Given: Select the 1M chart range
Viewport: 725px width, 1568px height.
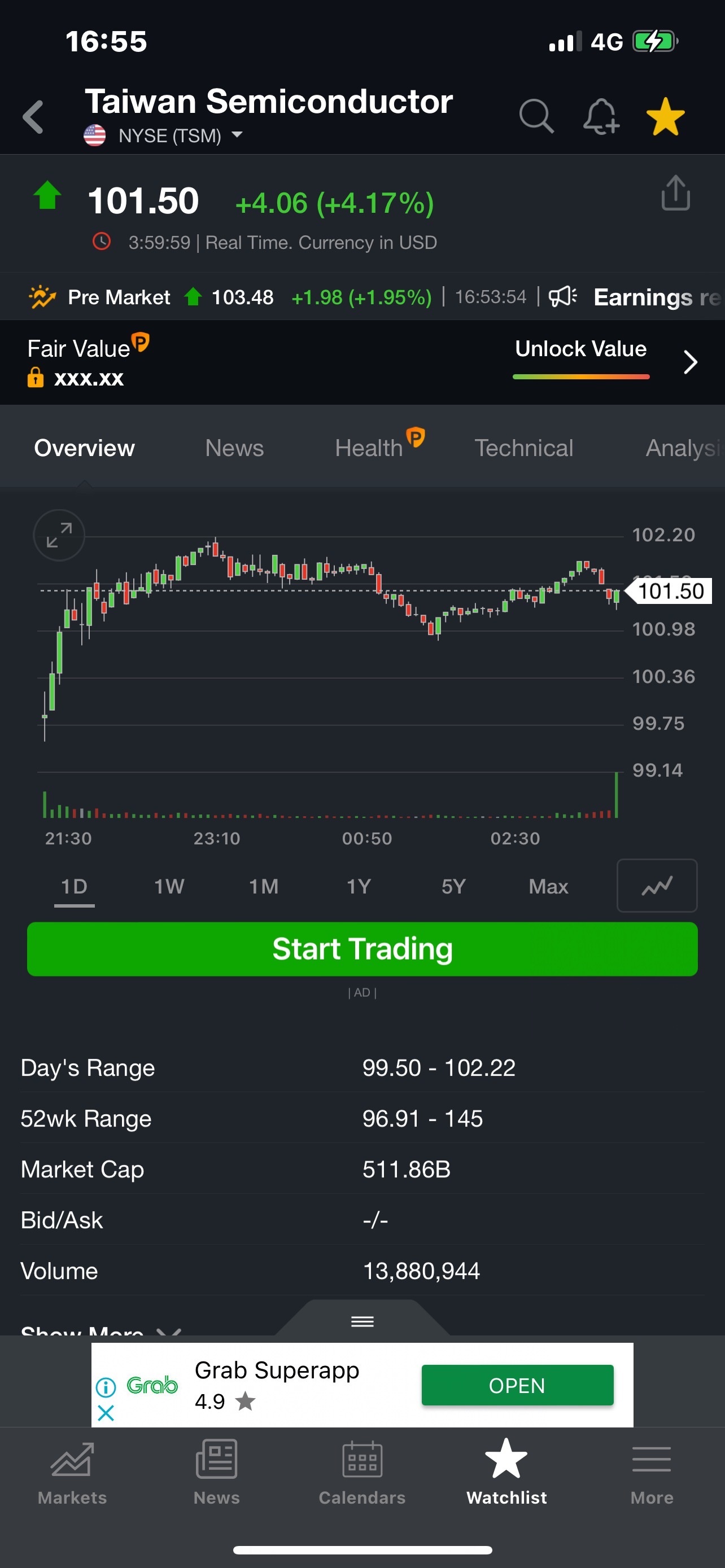Looking at the screenshot, I should point(264,886).
